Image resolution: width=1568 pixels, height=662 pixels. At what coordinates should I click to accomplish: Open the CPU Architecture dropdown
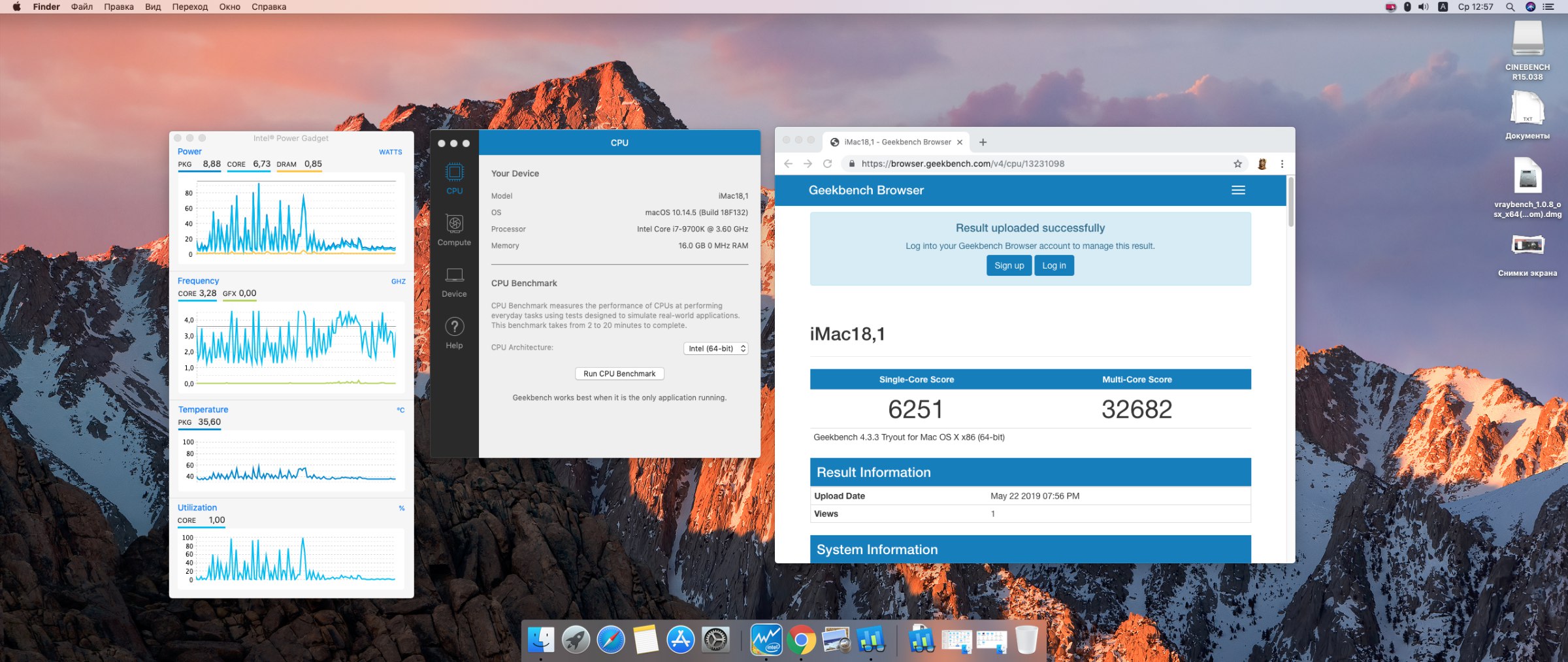[x=715, y=348]
